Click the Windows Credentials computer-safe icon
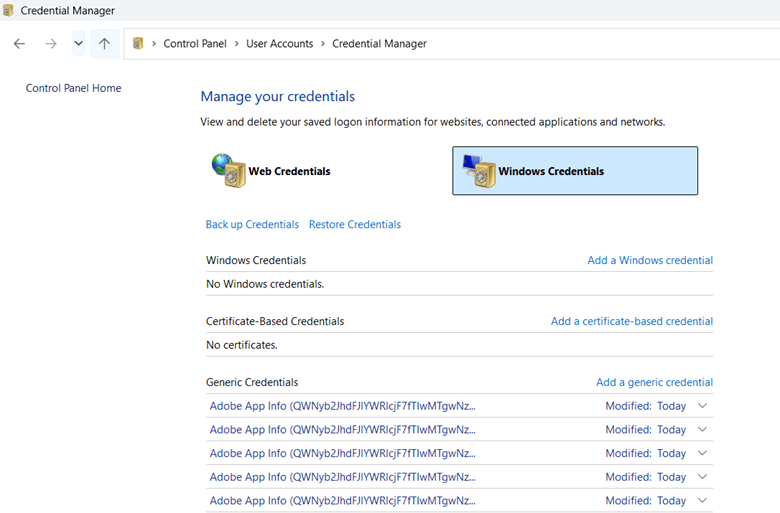The width and height of the screenshot is (780, 513). click(479, 171)
